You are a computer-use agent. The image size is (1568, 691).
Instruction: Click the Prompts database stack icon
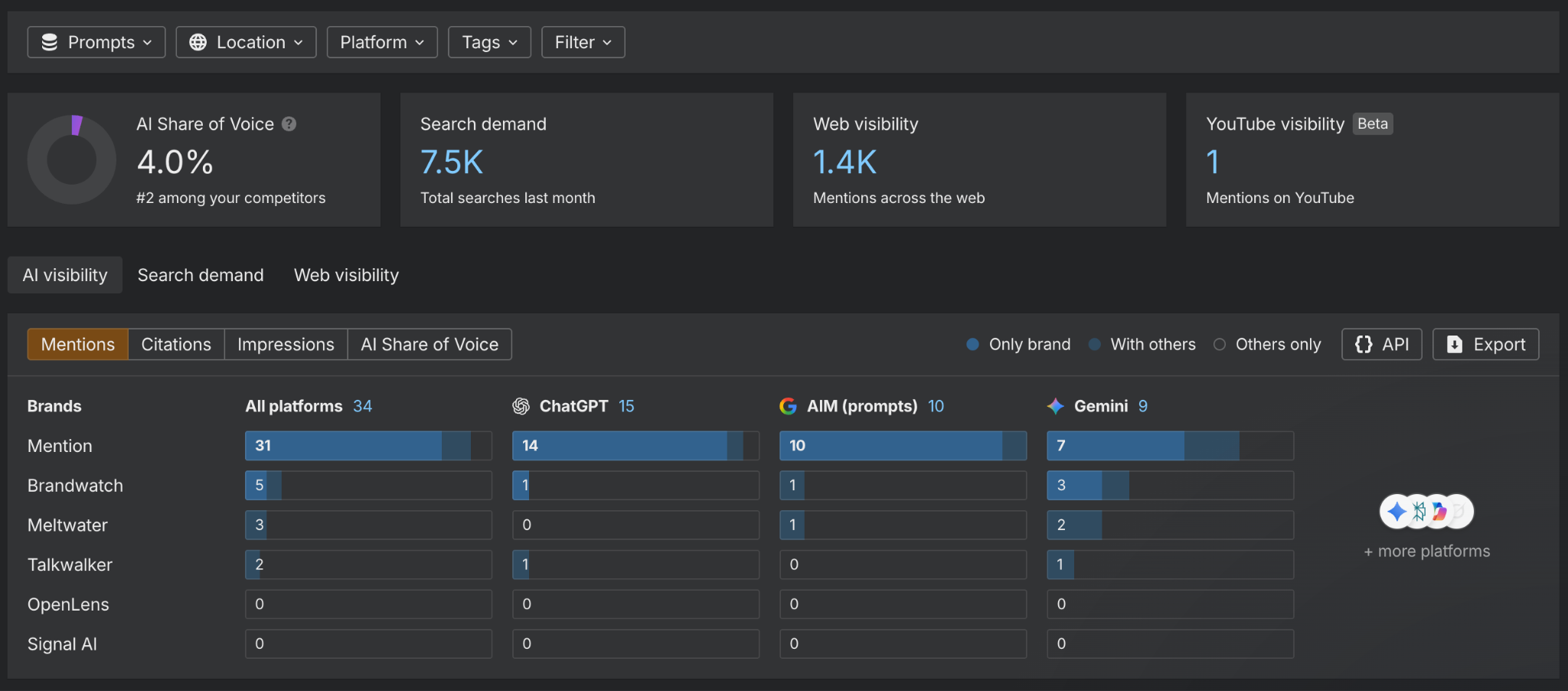pyautogui.click(x=50, y=42)
